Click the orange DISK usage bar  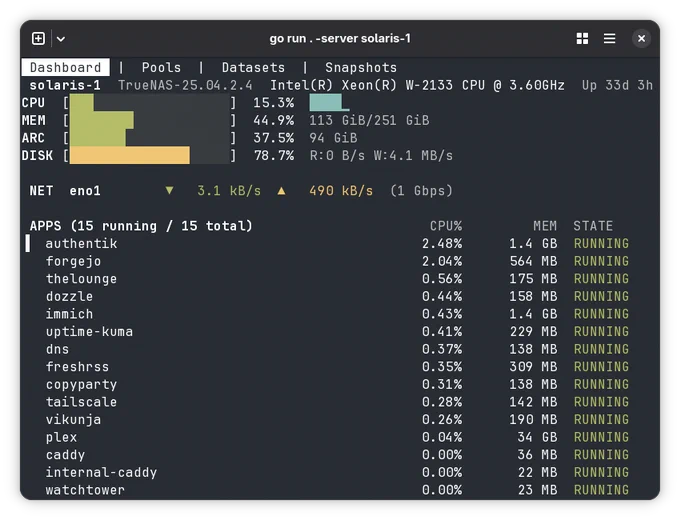pyautogui.click(x=150, y=155)
